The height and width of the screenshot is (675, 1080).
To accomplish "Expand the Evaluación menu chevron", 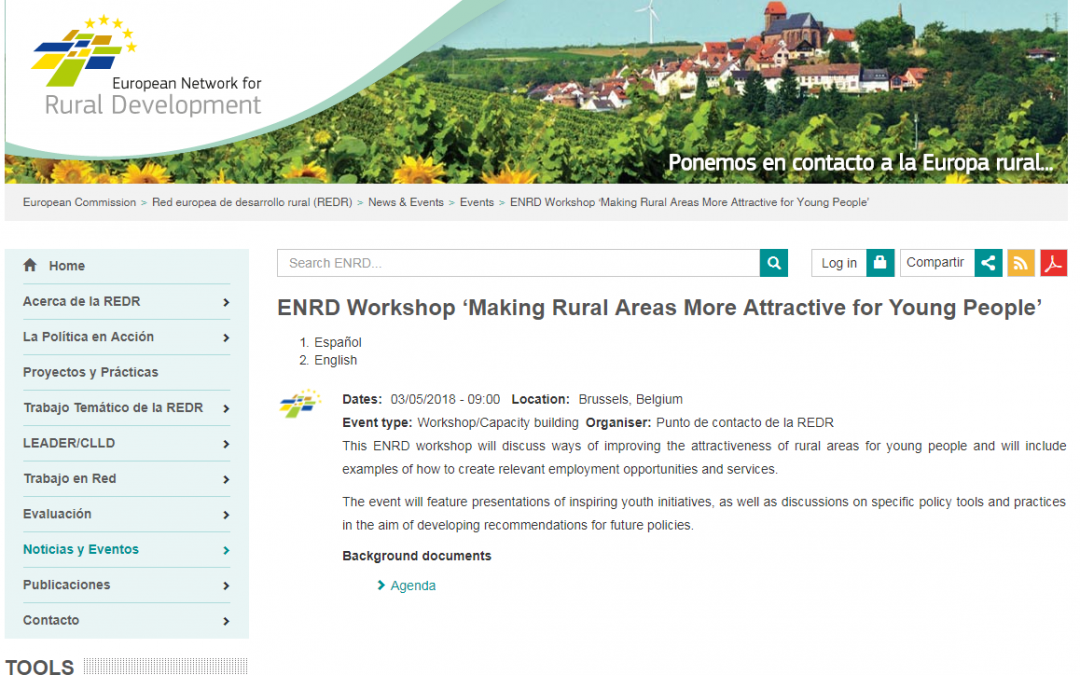I will [226, 515].
